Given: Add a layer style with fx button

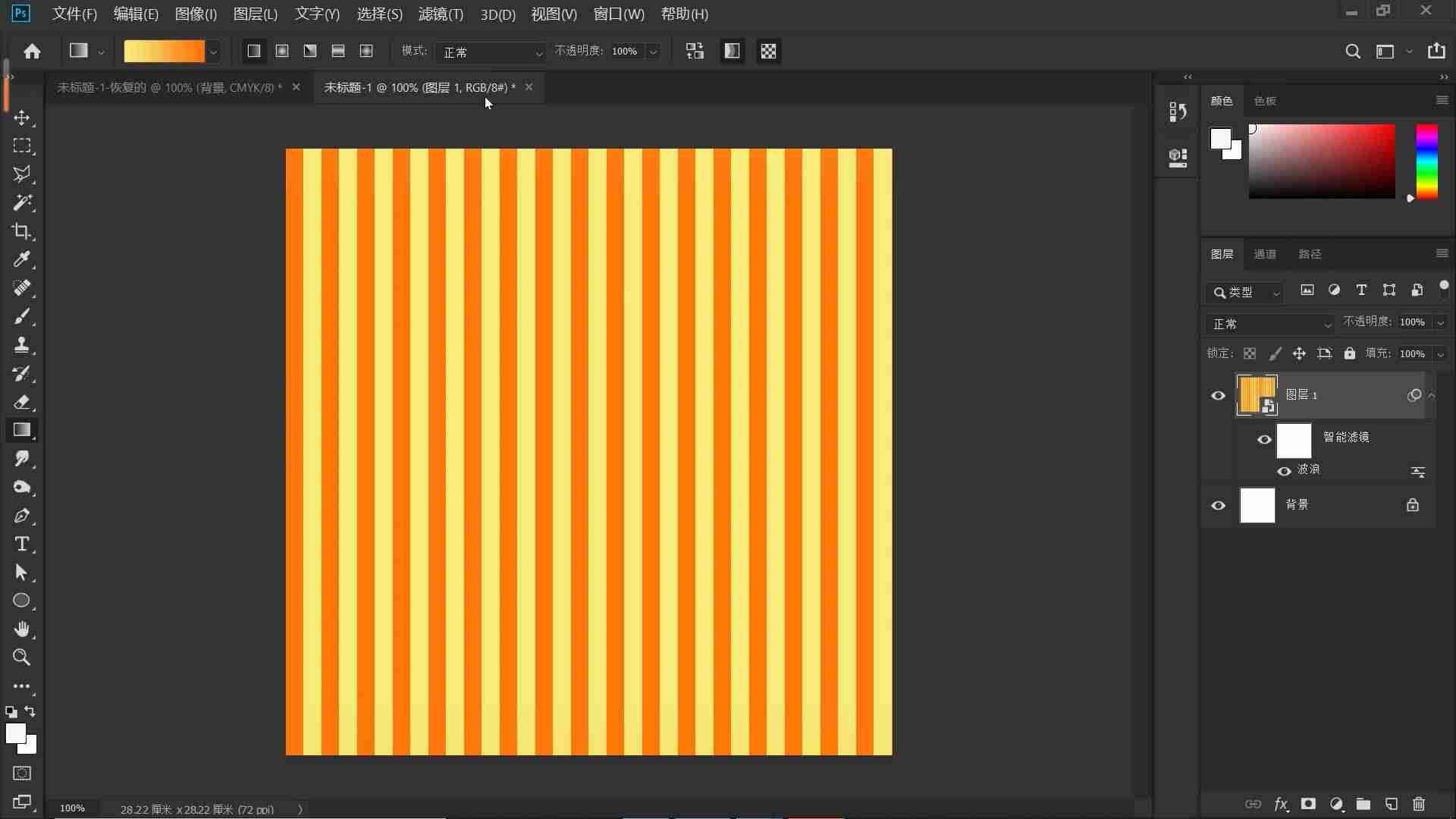Looking at the screenshot, I should point(1281,804).
